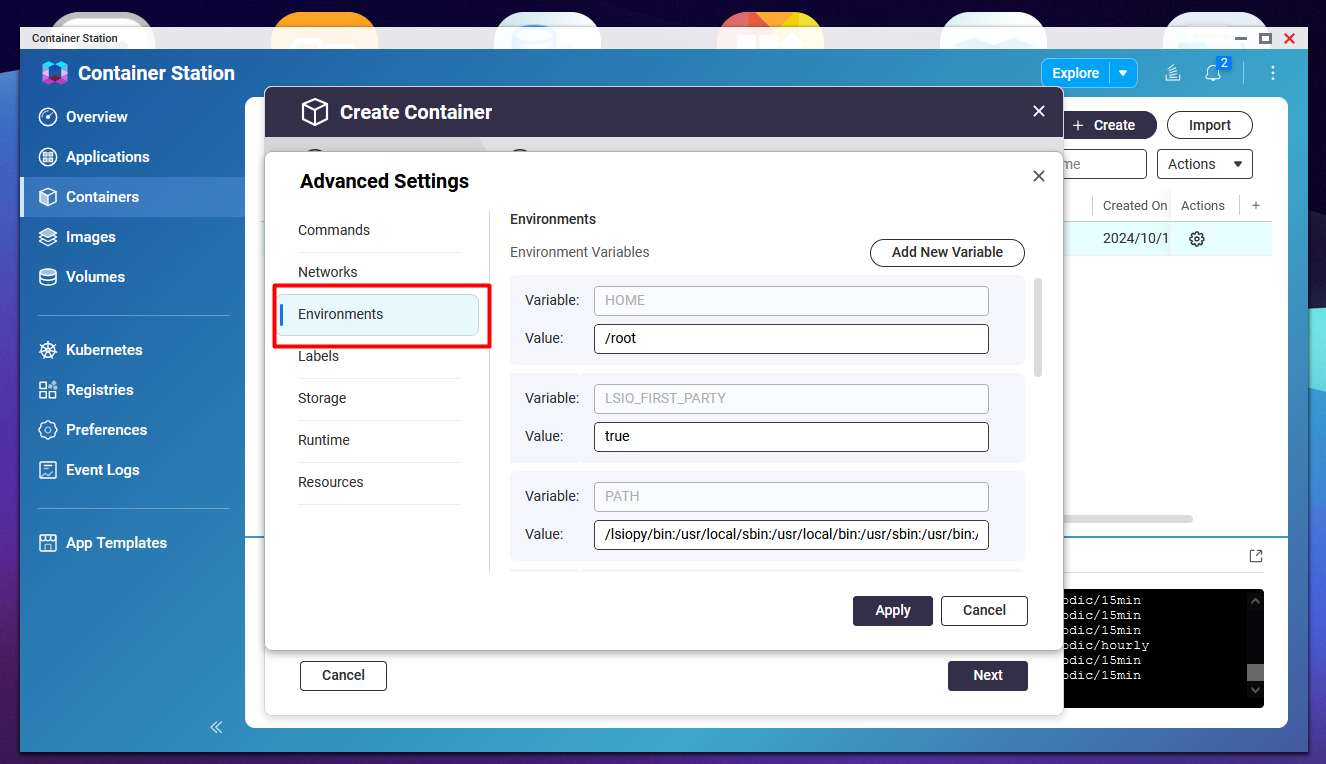Click the plus column expander in table

(1256, 205)
